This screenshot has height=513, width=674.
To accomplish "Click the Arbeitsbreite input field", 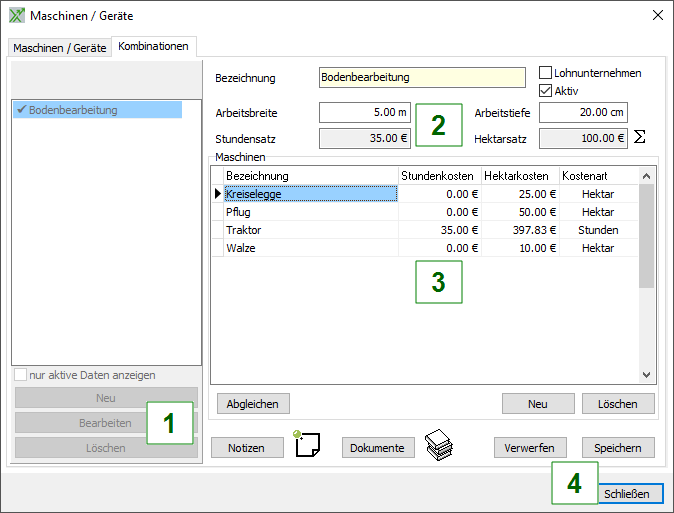I will (x=365, y=111).
